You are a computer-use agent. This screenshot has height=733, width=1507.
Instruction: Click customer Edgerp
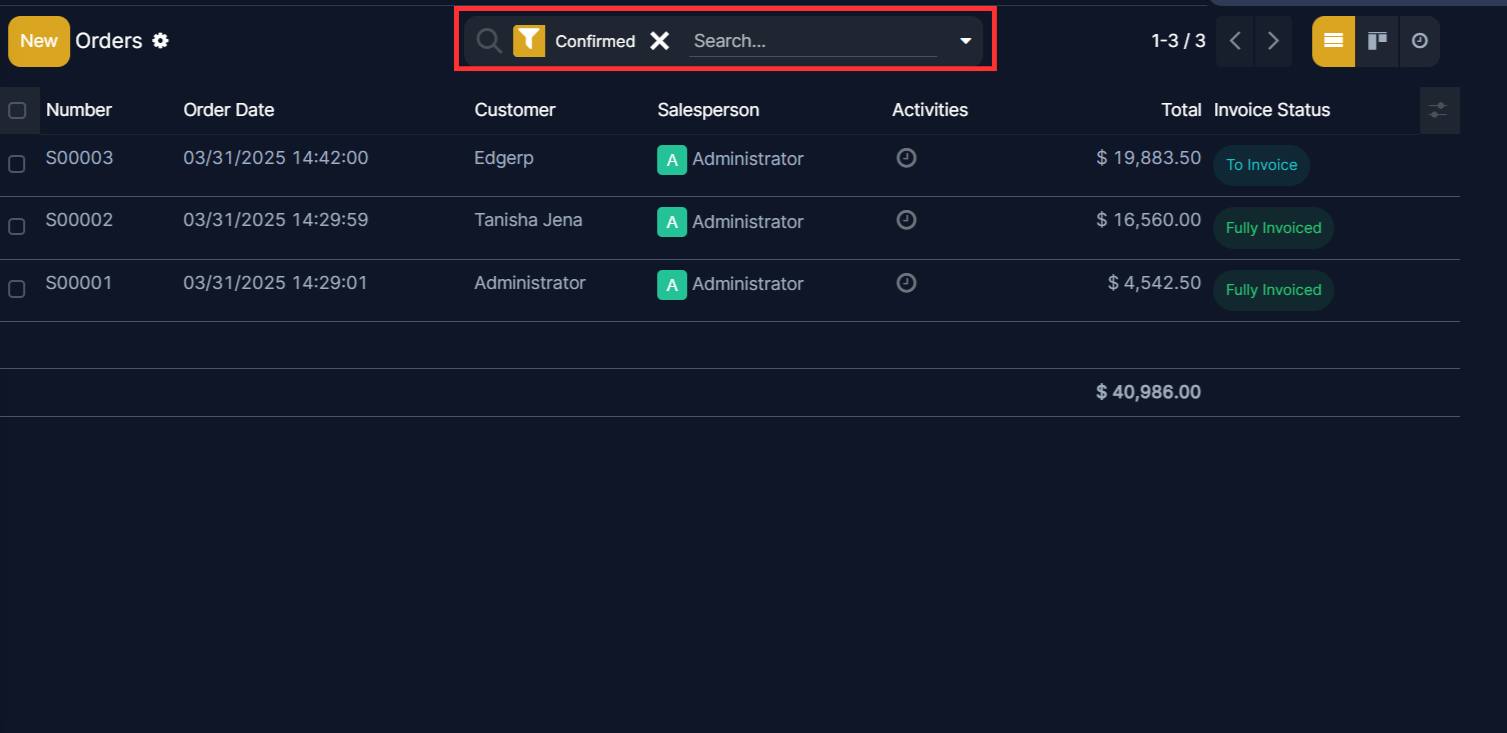coord(504,158)
